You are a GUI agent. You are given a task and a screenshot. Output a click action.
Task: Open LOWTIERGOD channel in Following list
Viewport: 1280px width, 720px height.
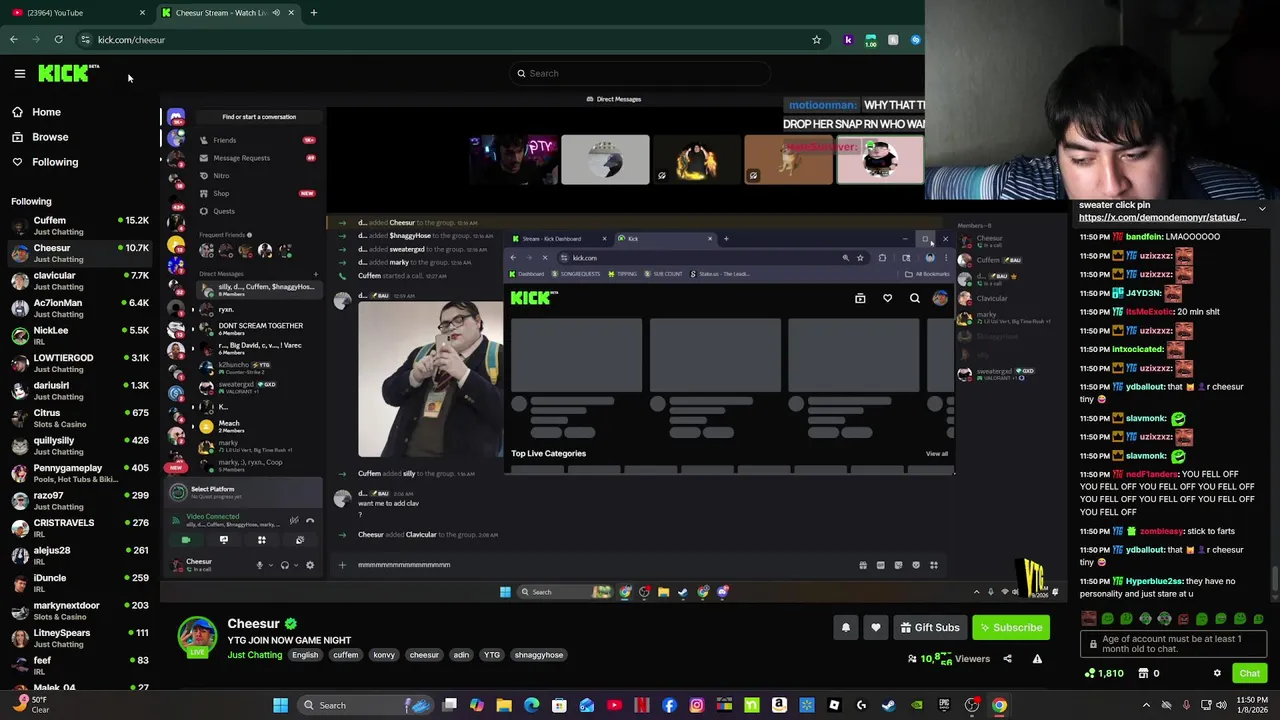[80, 363]
